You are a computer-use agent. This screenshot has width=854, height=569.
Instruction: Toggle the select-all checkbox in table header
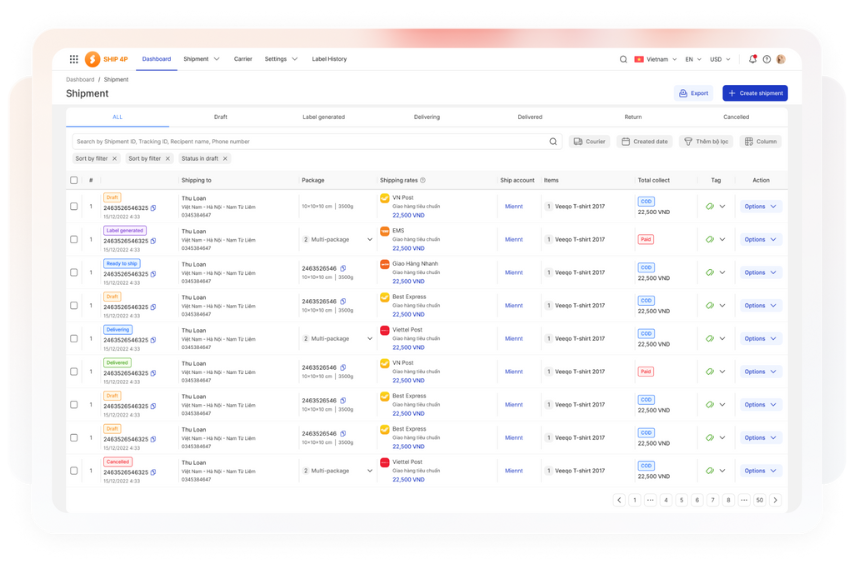pos(74,180)
